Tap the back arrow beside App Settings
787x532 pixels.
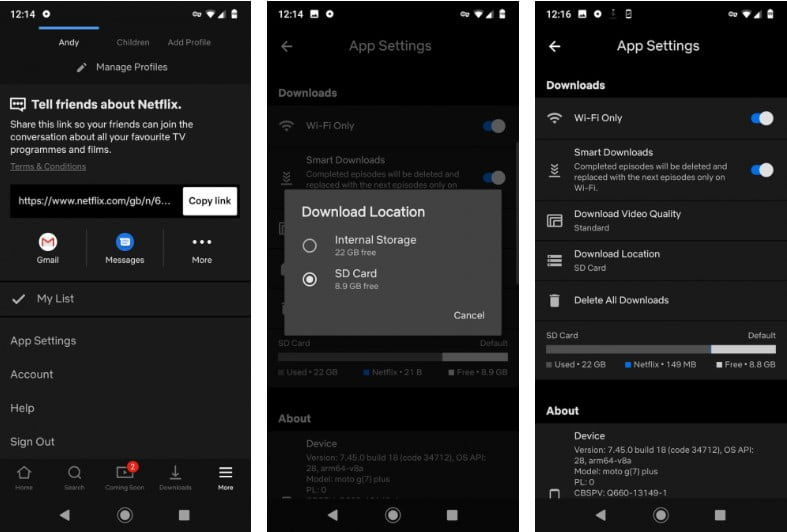point(555,46)
